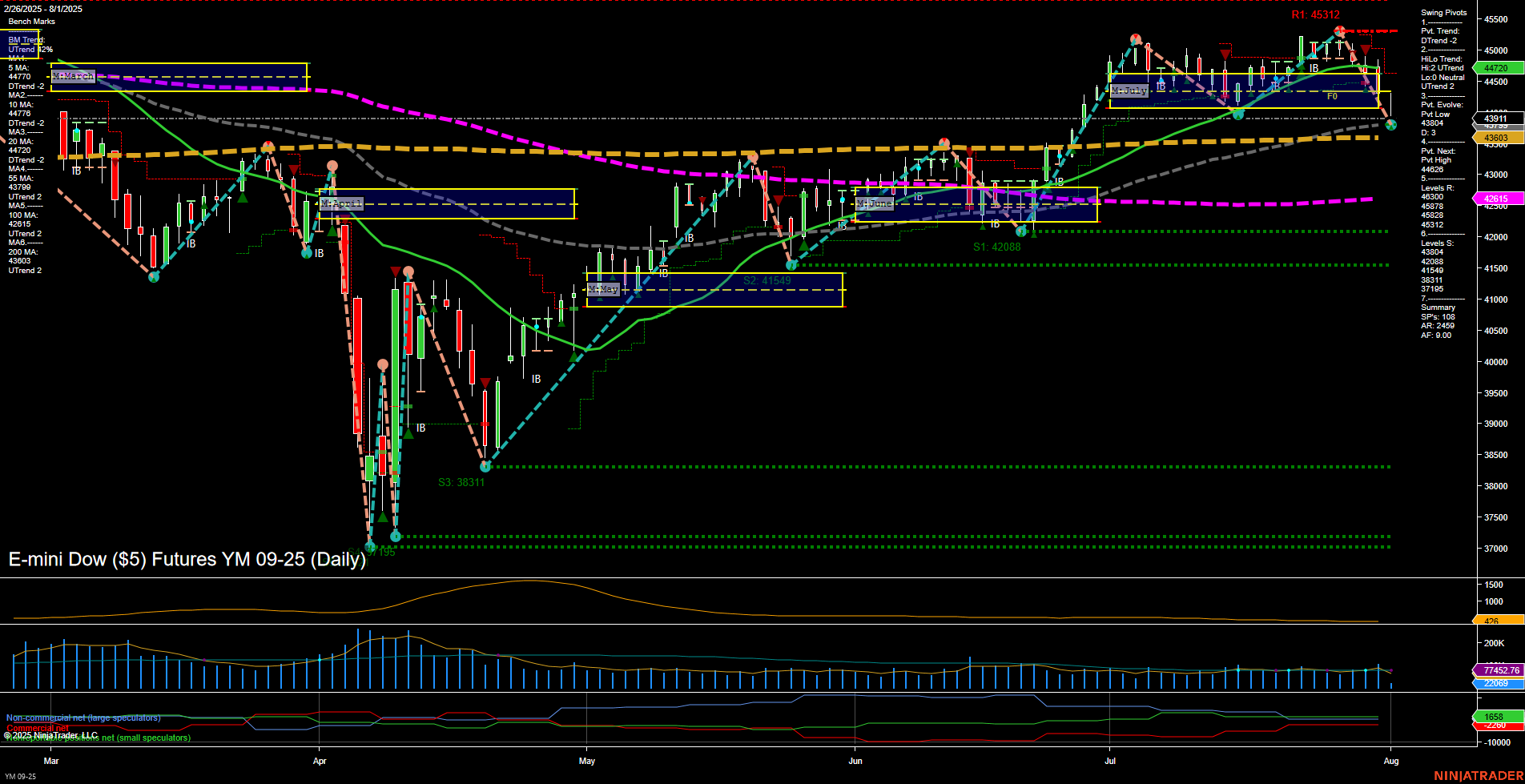Screen dimensions: 1525x784
Task: Click the 55 MA value 43799
Action: 20,187
